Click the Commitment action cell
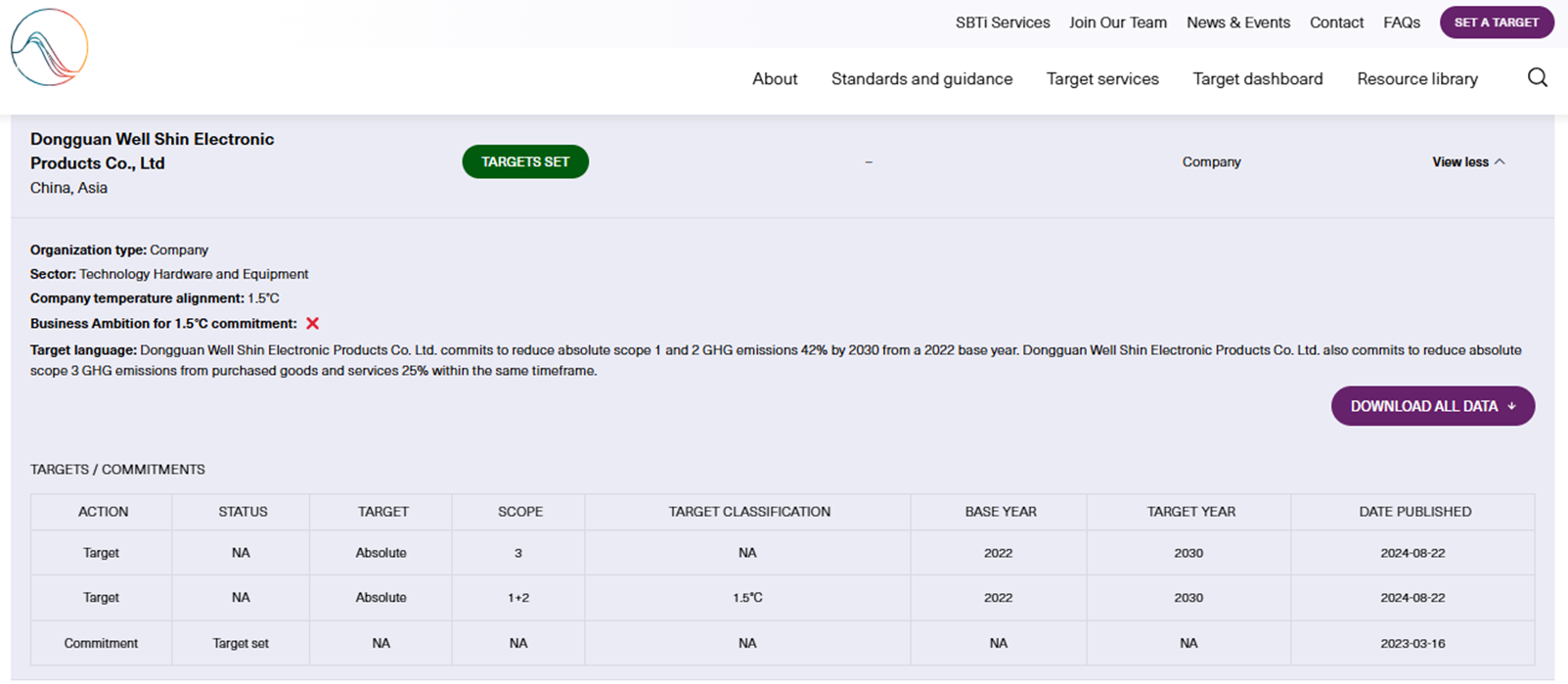 pyautogui.click(x=101, y=644)
